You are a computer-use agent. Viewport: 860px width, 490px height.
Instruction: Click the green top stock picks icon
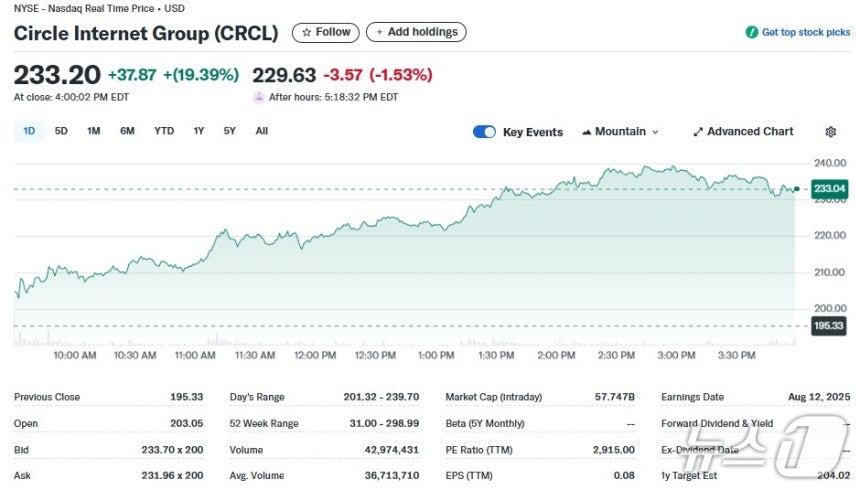pyautogui.click(x=751, y=32)
